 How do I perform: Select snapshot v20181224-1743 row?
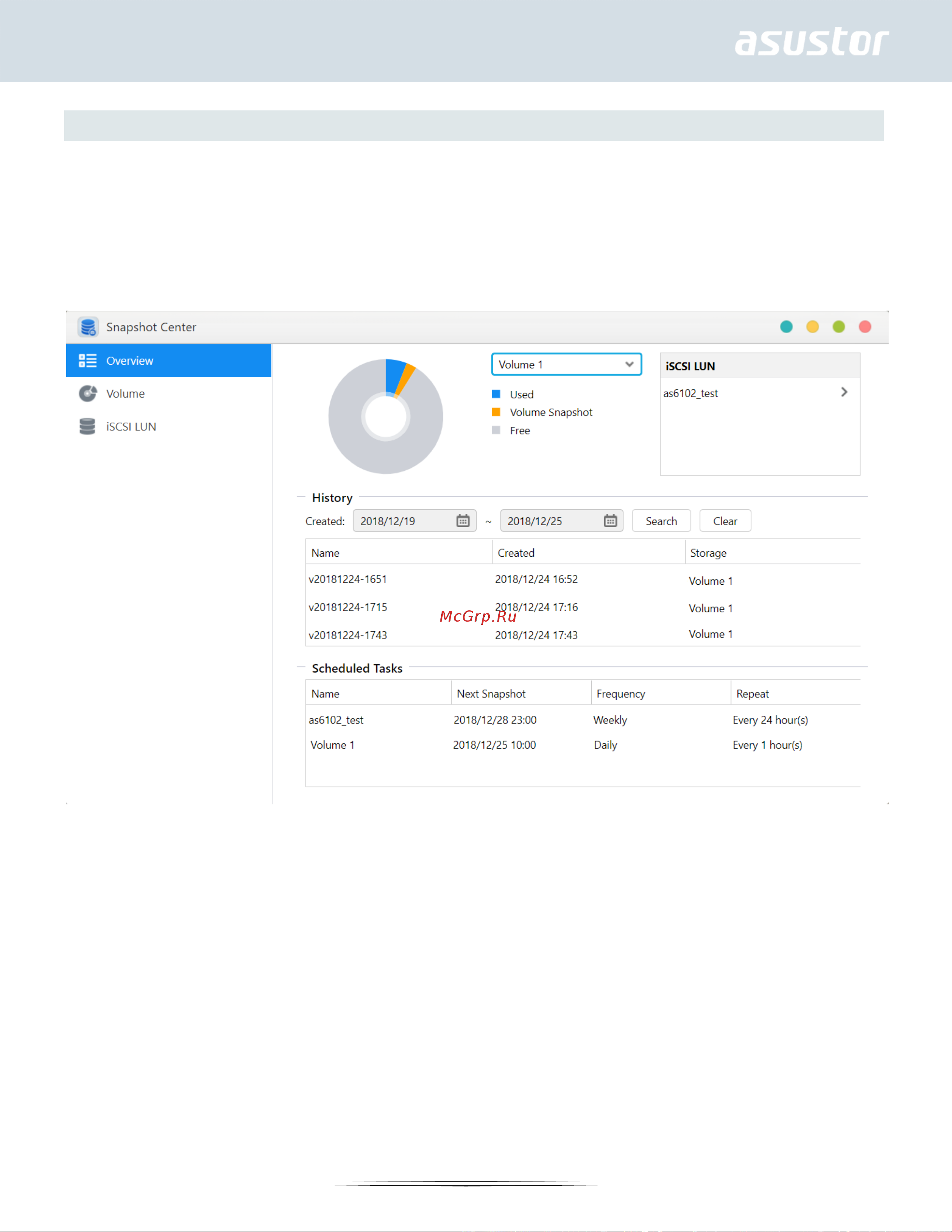583,634
